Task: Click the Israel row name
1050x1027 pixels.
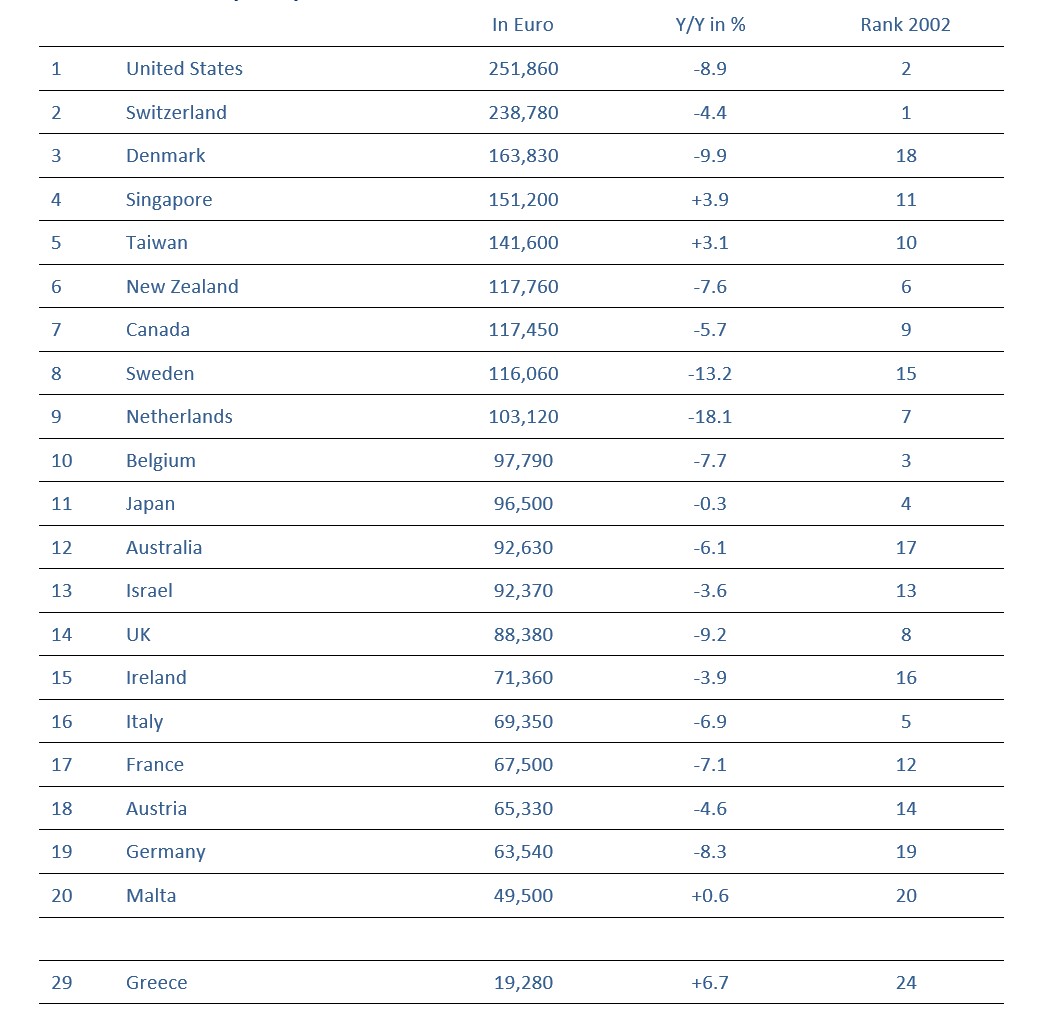Action: point(149,591)
